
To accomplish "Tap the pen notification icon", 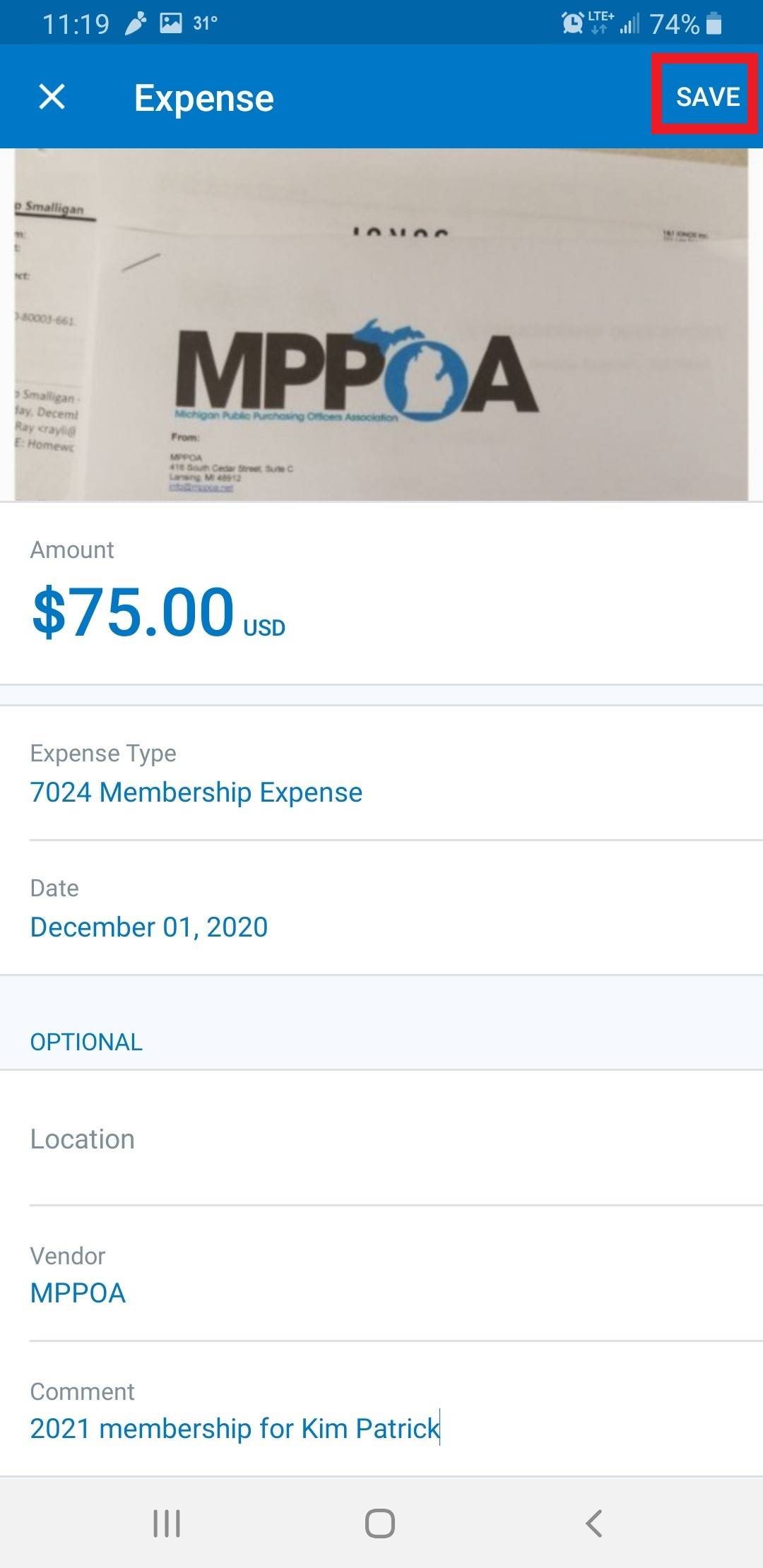I will coord(135,24).
